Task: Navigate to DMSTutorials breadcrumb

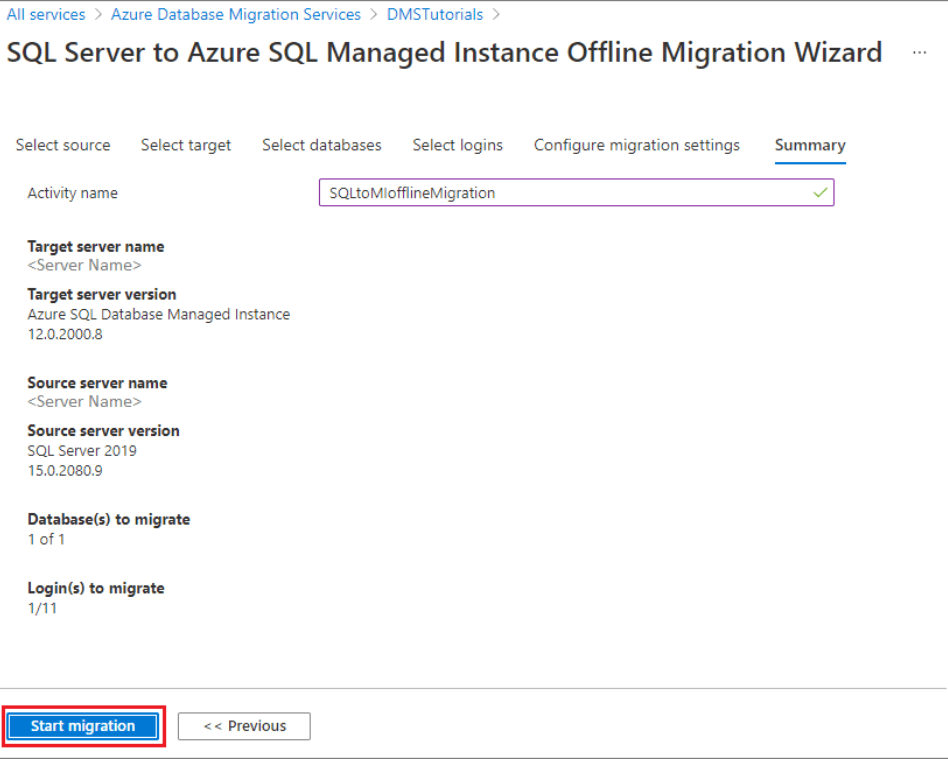Action: (435, 15)
